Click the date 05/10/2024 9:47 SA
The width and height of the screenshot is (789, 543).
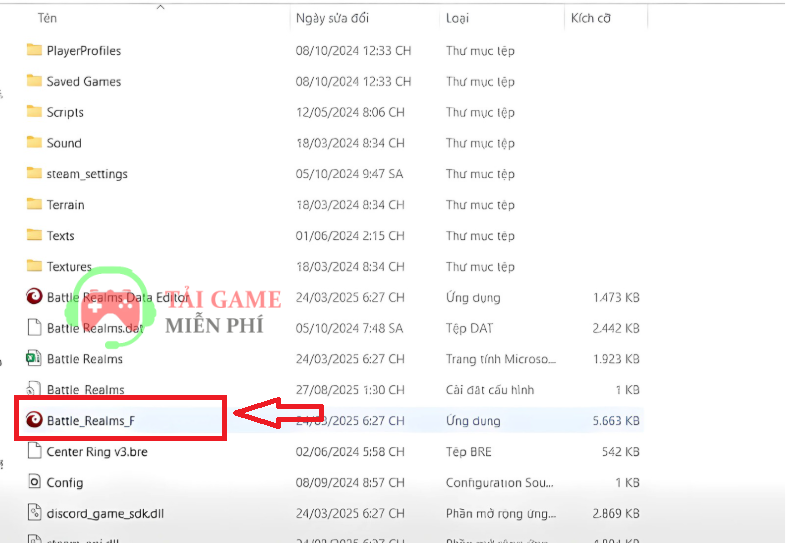point(349,174)
